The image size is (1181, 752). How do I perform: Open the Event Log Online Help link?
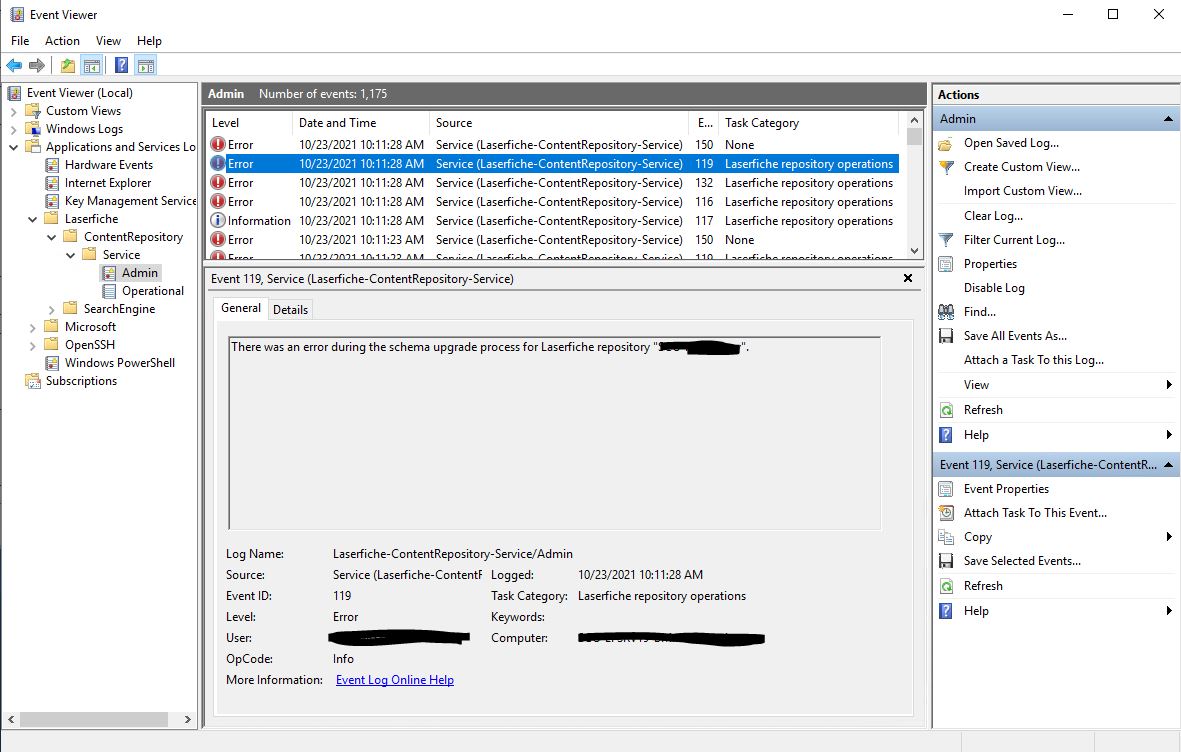(x=394, y=680)
